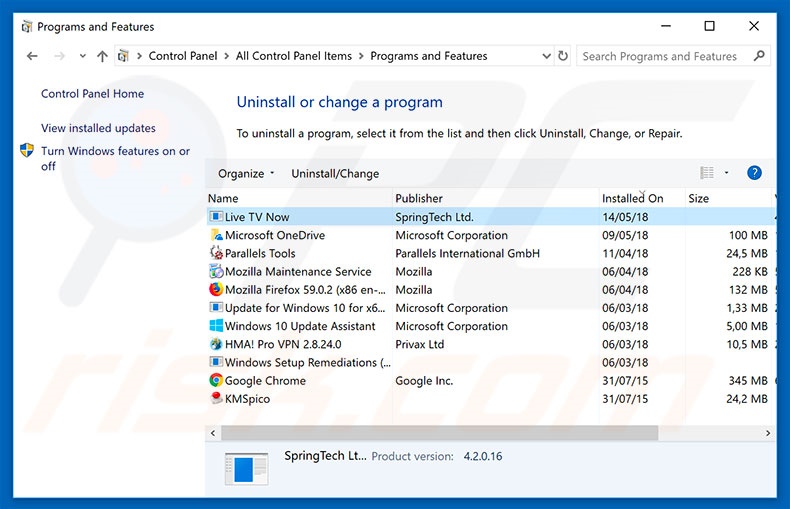Select the Google Chrome entry
790x509 pixels.
(265, 380)
